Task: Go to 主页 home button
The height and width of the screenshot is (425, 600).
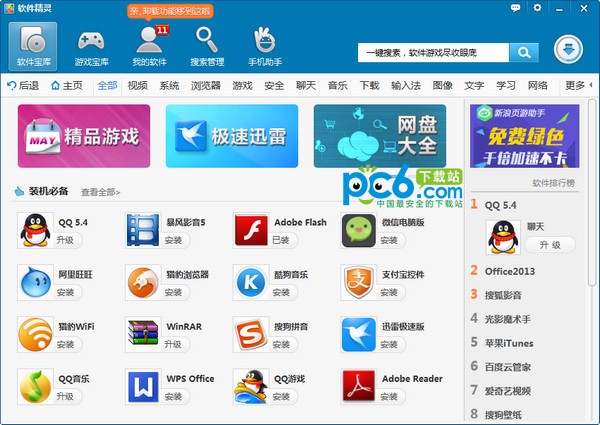Action: click(x=67, y=85)
